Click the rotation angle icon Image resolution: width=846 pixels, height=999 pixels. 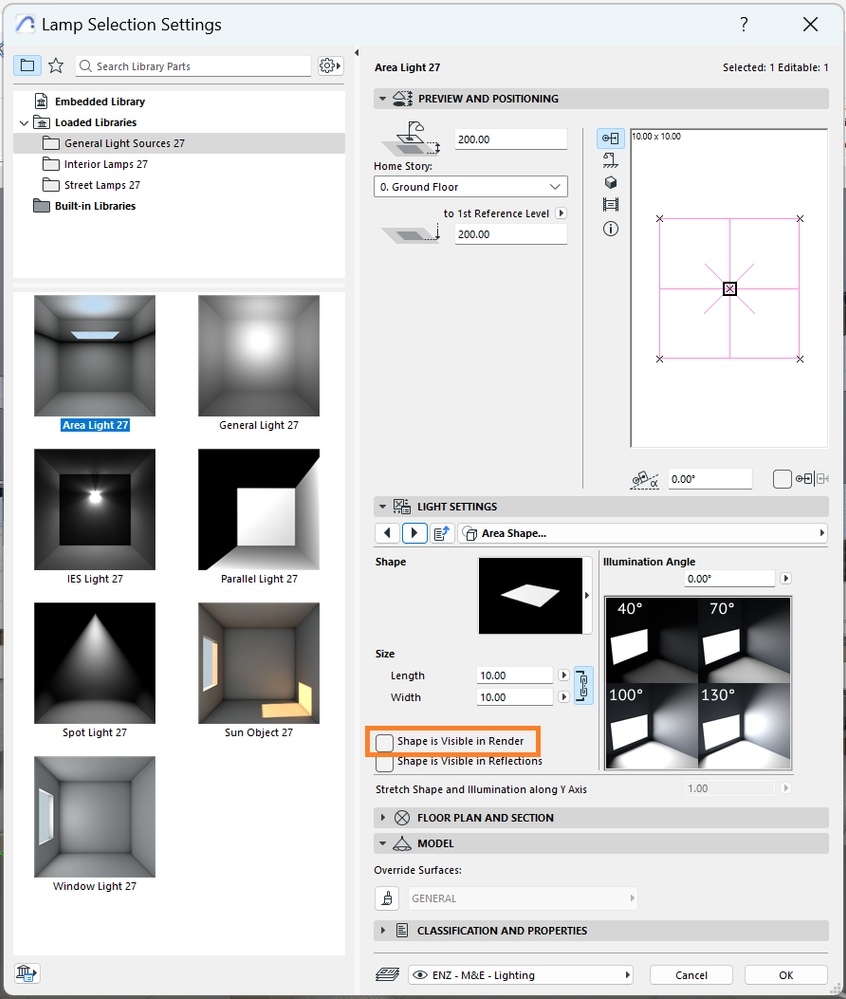coord(645,480)
